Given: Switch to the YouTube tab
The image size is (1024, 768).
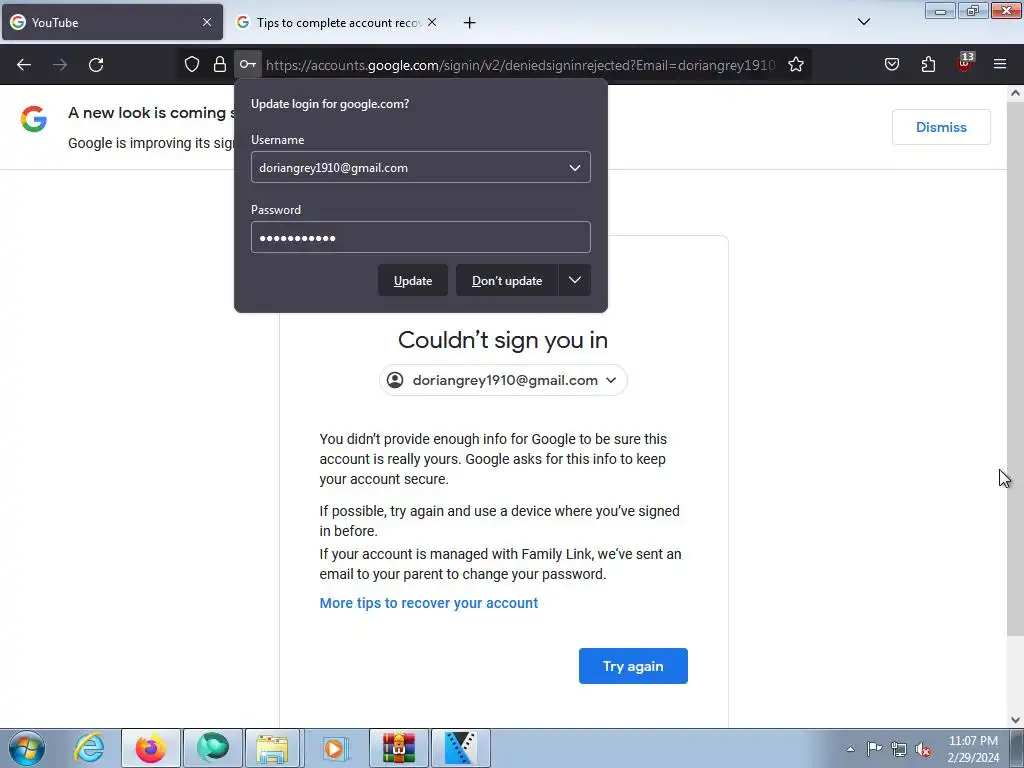Looking at the screenshot, I should pos(112,22).
